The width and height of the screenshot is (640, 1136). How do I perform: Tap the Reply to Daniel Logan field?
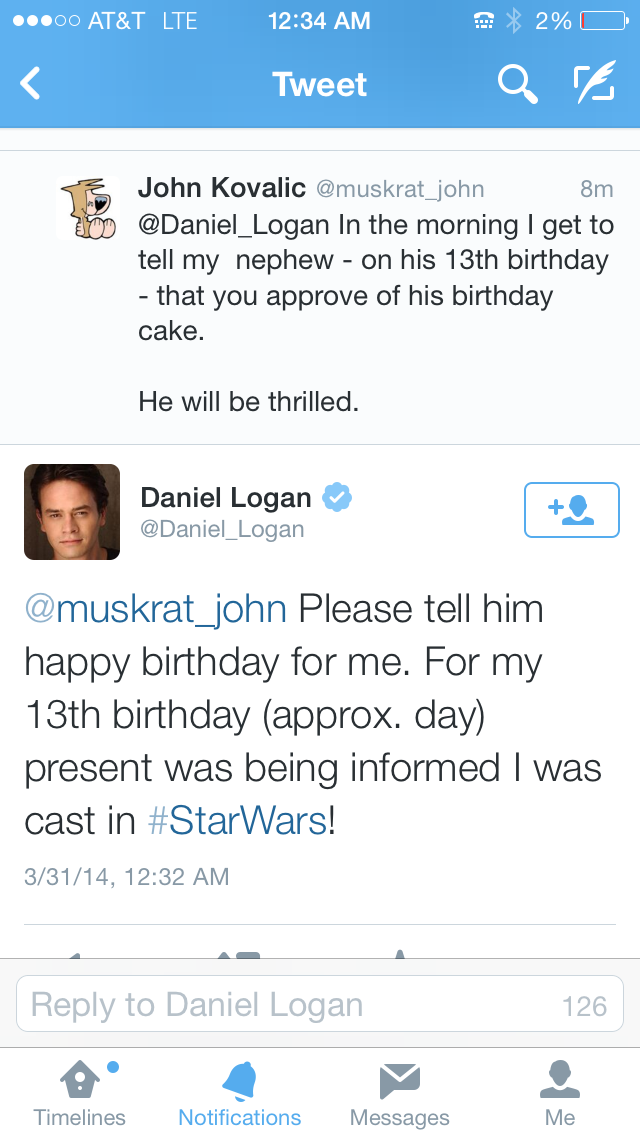[290, 1005]
